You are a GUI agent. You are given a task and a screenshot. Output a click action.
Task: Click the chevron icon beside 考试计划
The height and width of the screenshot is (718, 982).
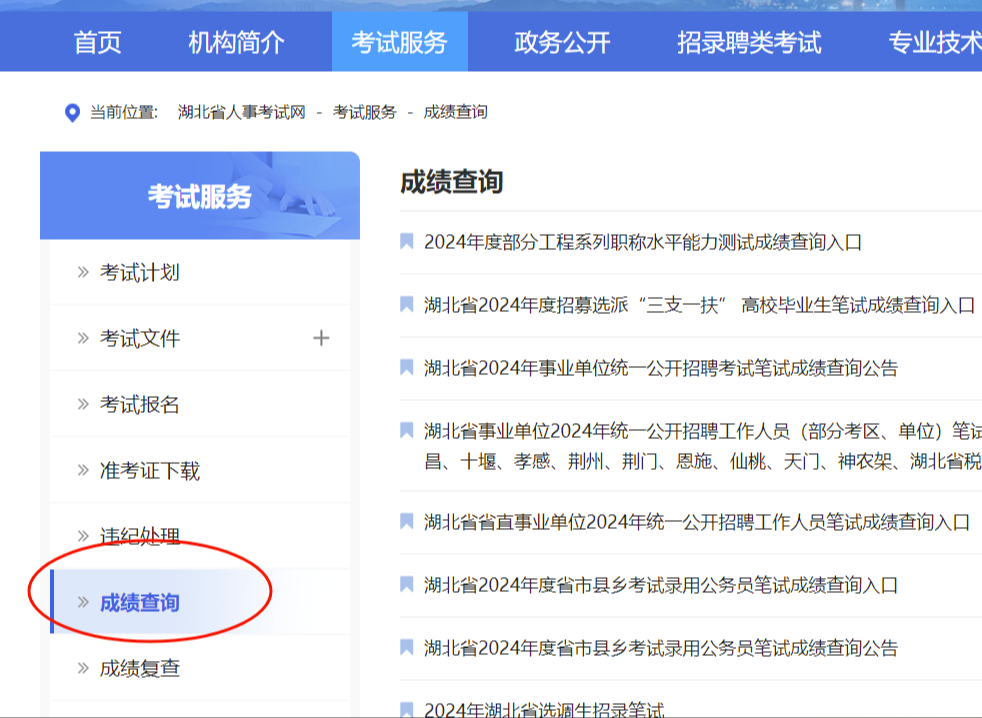point(83,272)
